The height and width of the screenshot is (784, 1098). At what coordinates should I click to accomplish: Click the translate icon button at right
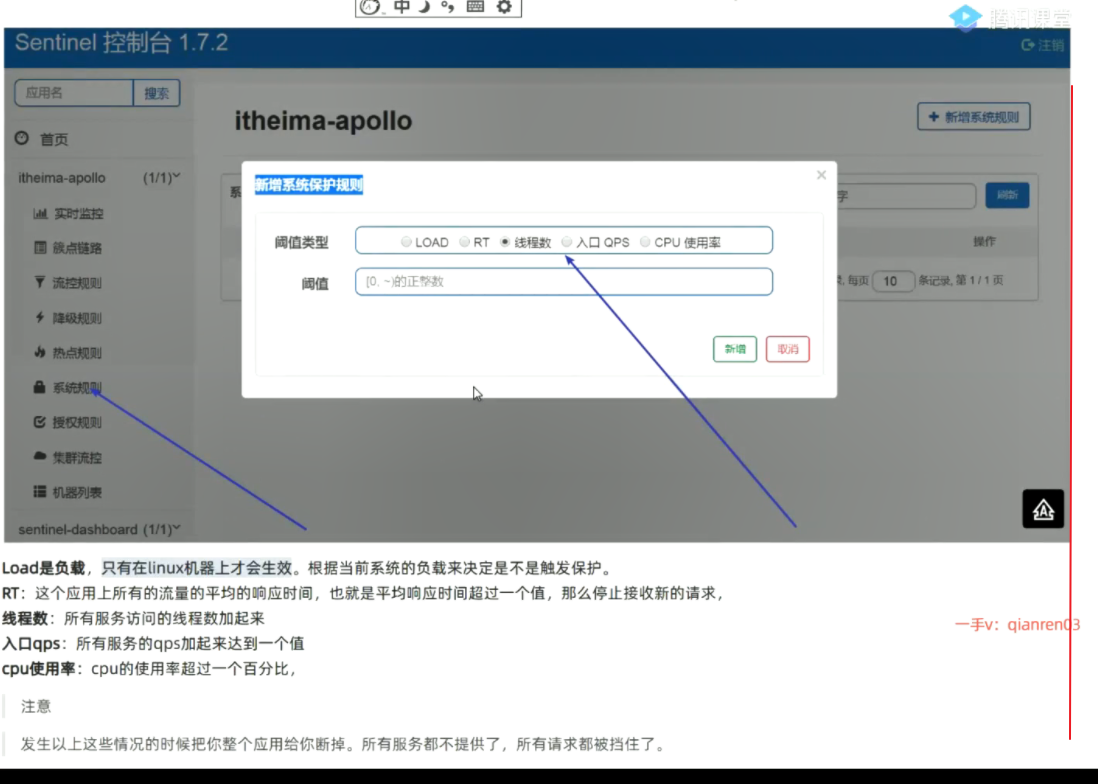tap(1043, 509)
